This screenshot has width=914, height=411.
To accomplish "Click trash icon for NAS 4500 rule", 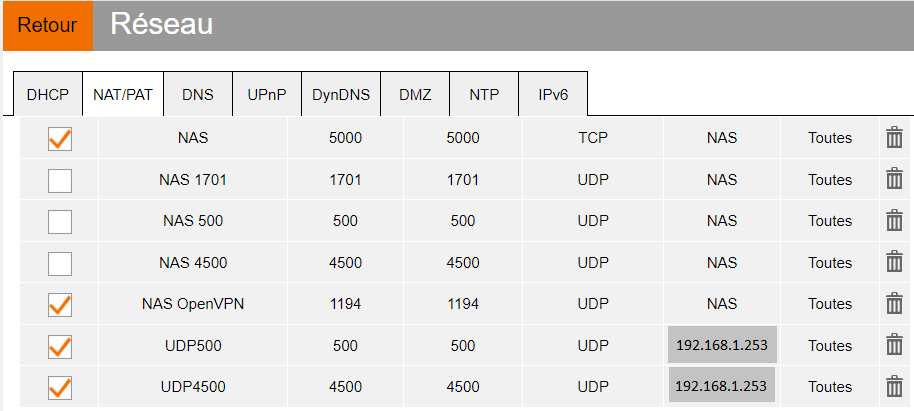I will click(894, 262).
